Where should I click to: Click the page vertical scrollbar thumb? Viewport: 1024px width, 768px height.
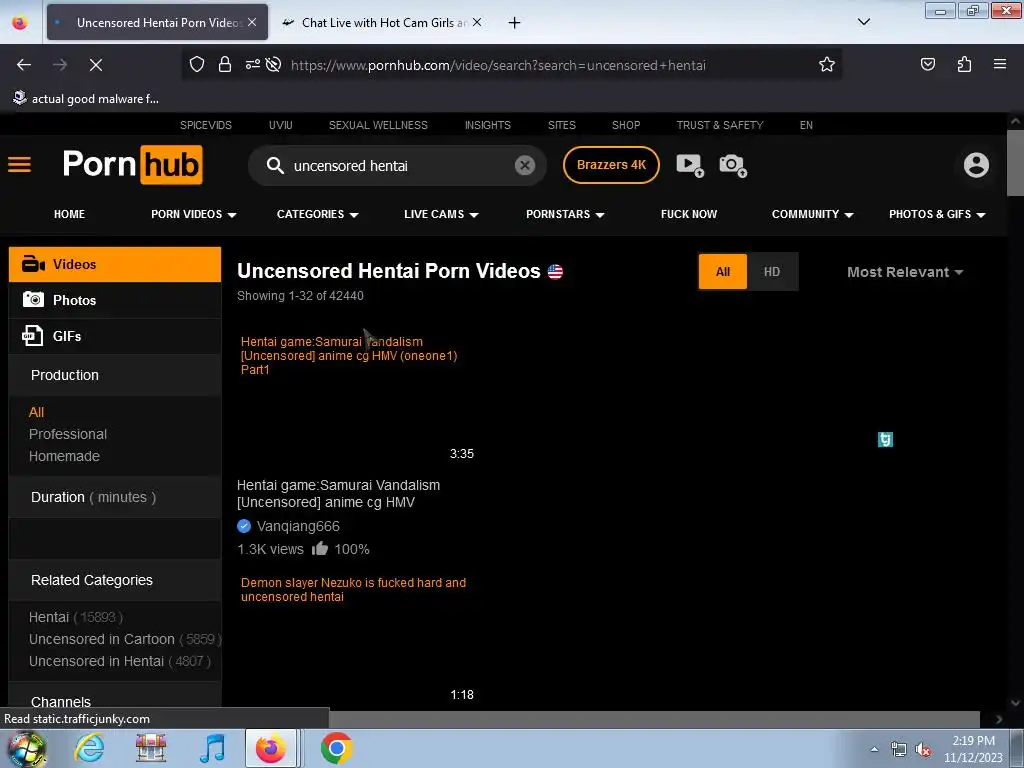click(1015, 163)
